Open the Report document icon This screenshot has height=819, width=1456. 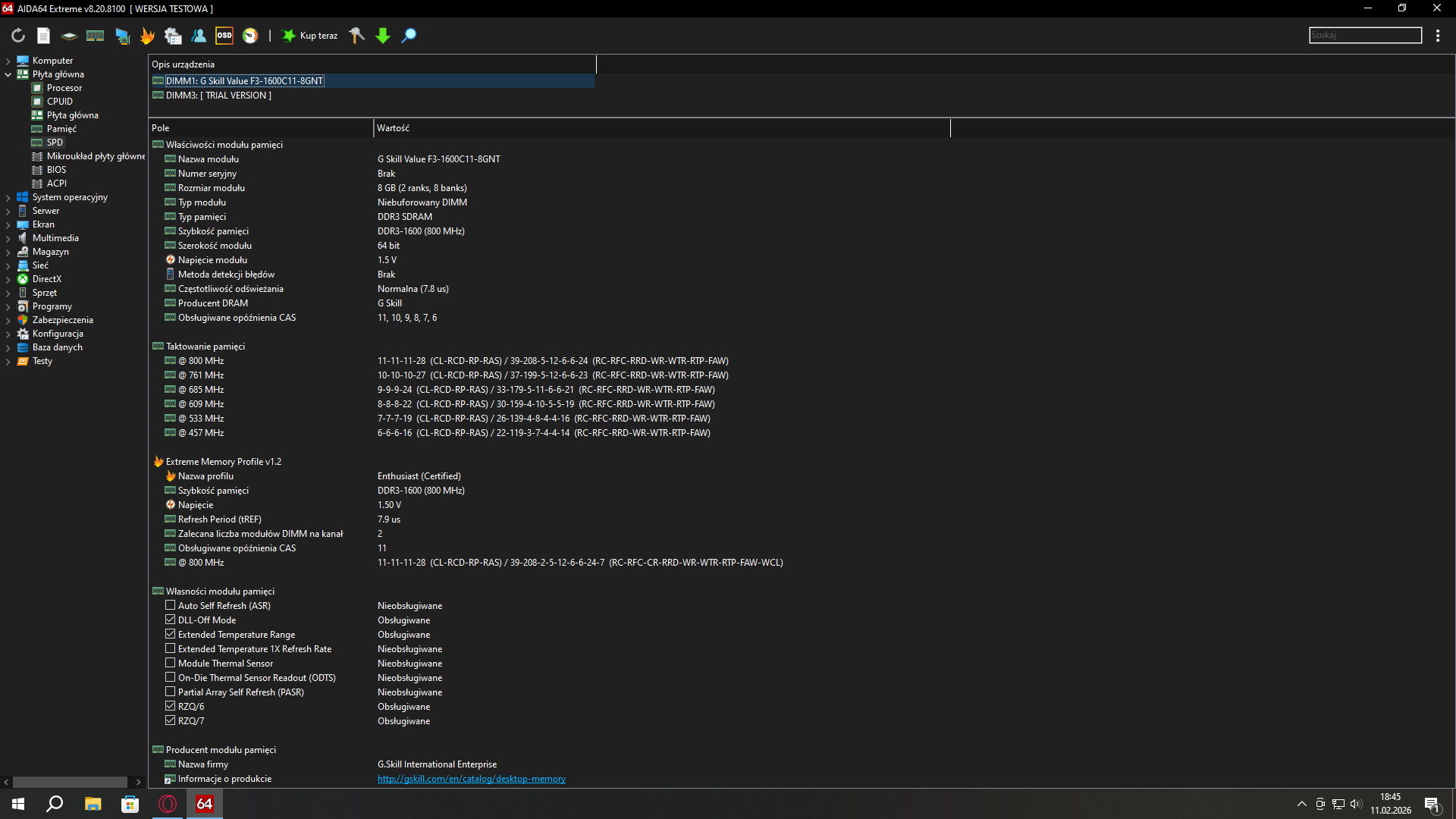pos(43,36)
